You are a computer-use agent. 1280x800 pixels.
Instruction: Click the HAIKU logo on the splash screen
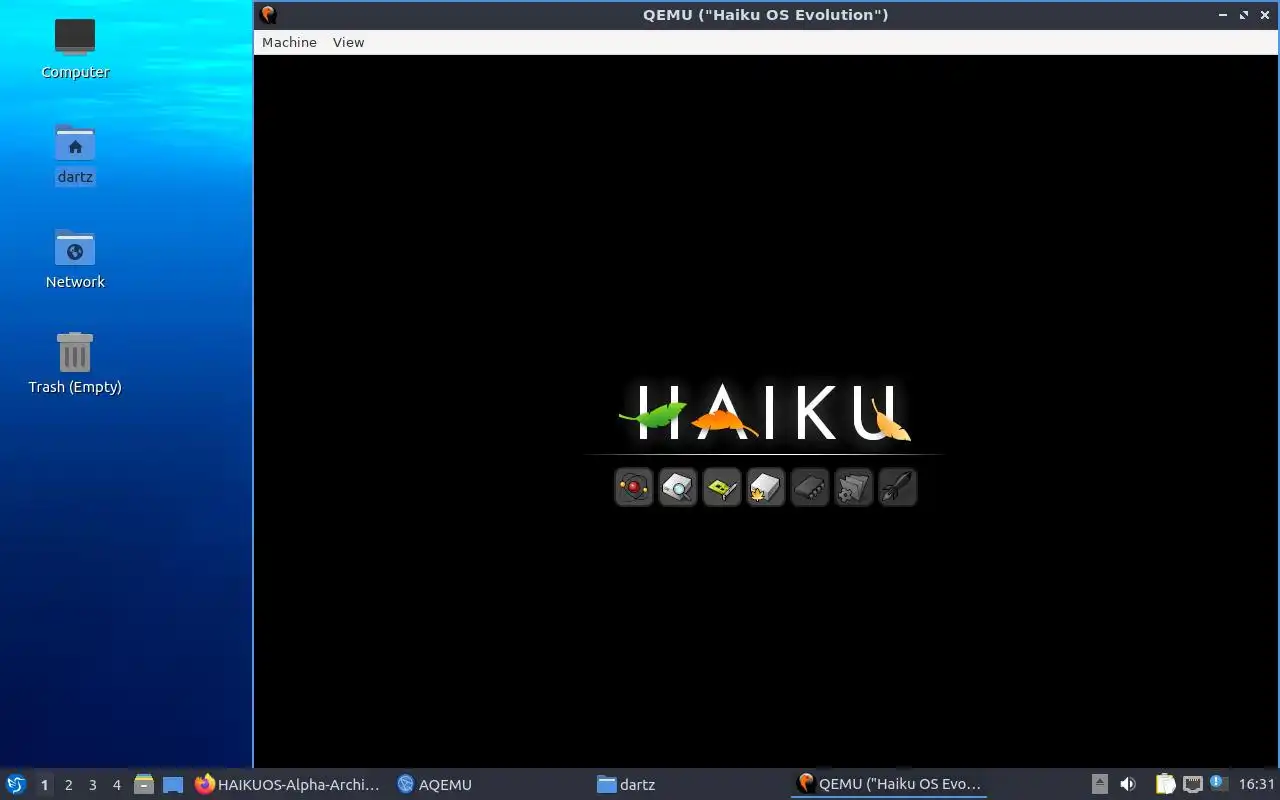(x=765, y=412)
